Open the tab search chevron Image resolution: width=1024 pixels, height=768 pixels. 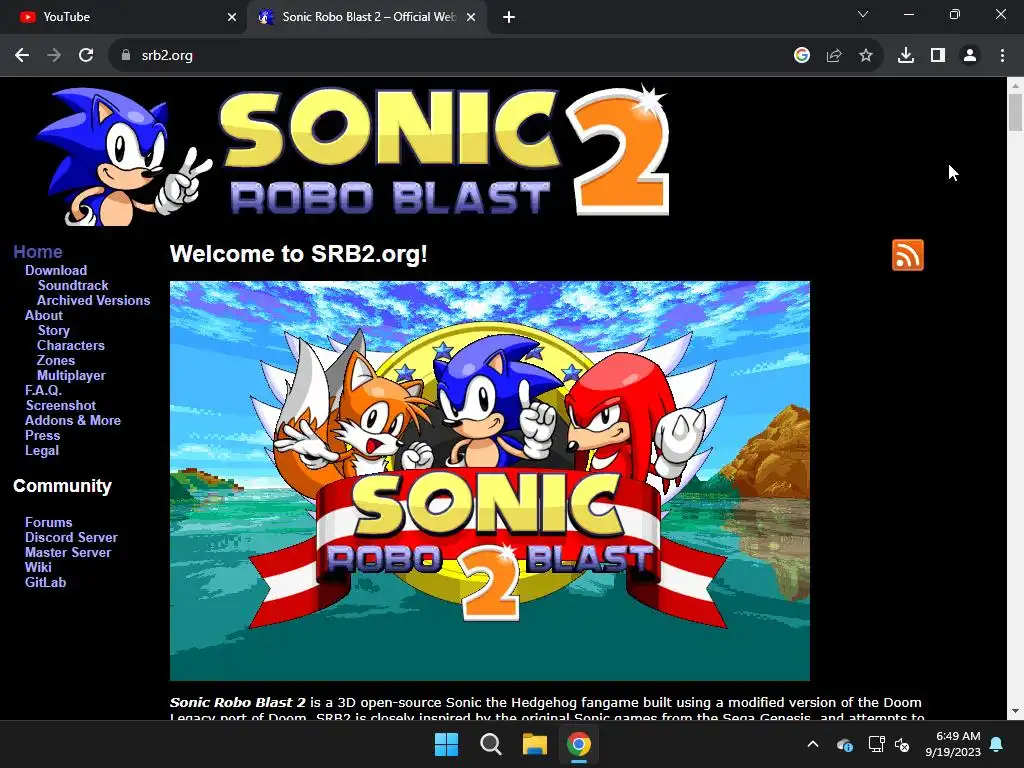pos(863,14)
